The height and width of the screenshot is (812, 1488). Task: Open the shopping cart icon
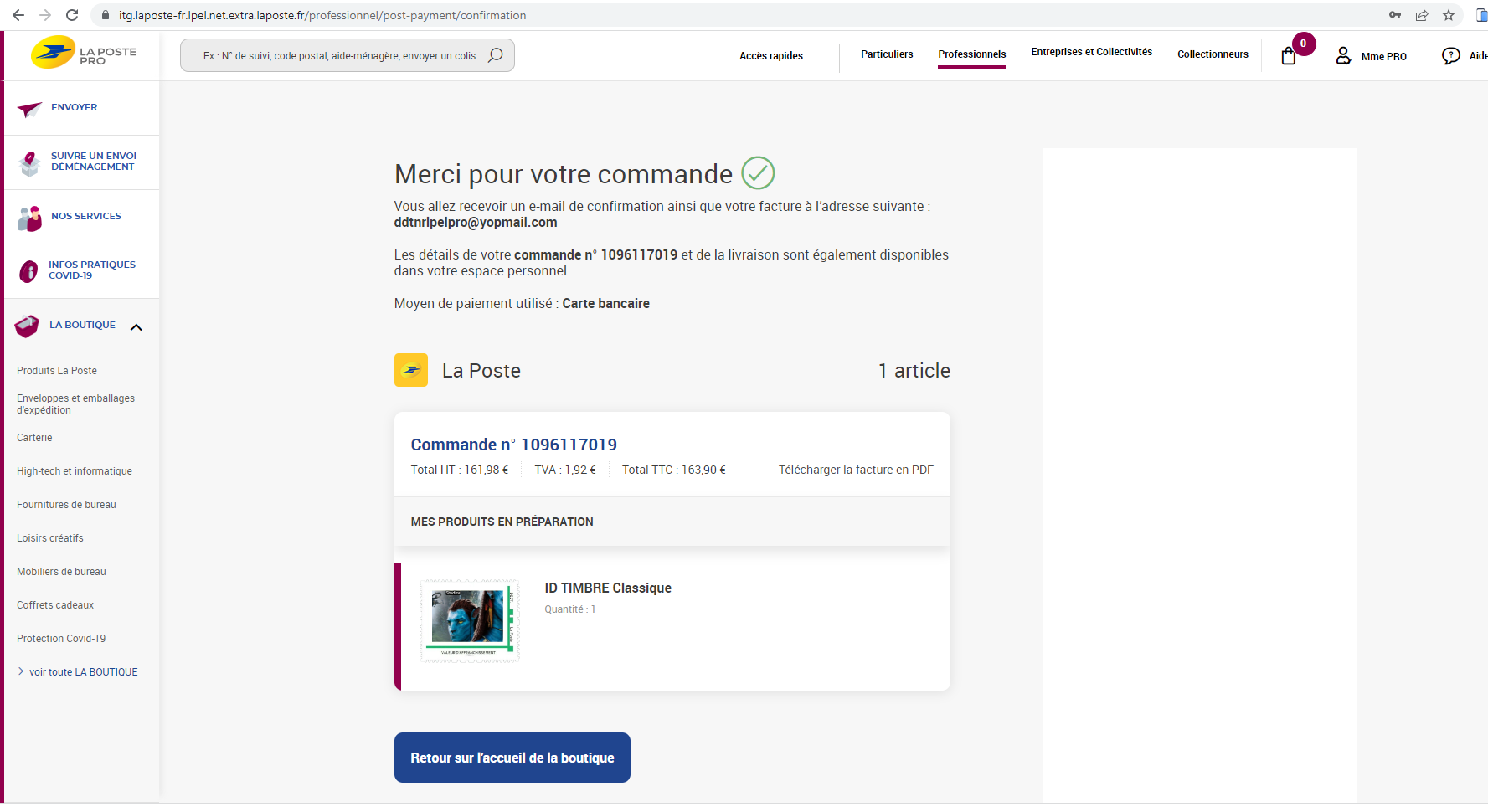(x=1289, y=56)
